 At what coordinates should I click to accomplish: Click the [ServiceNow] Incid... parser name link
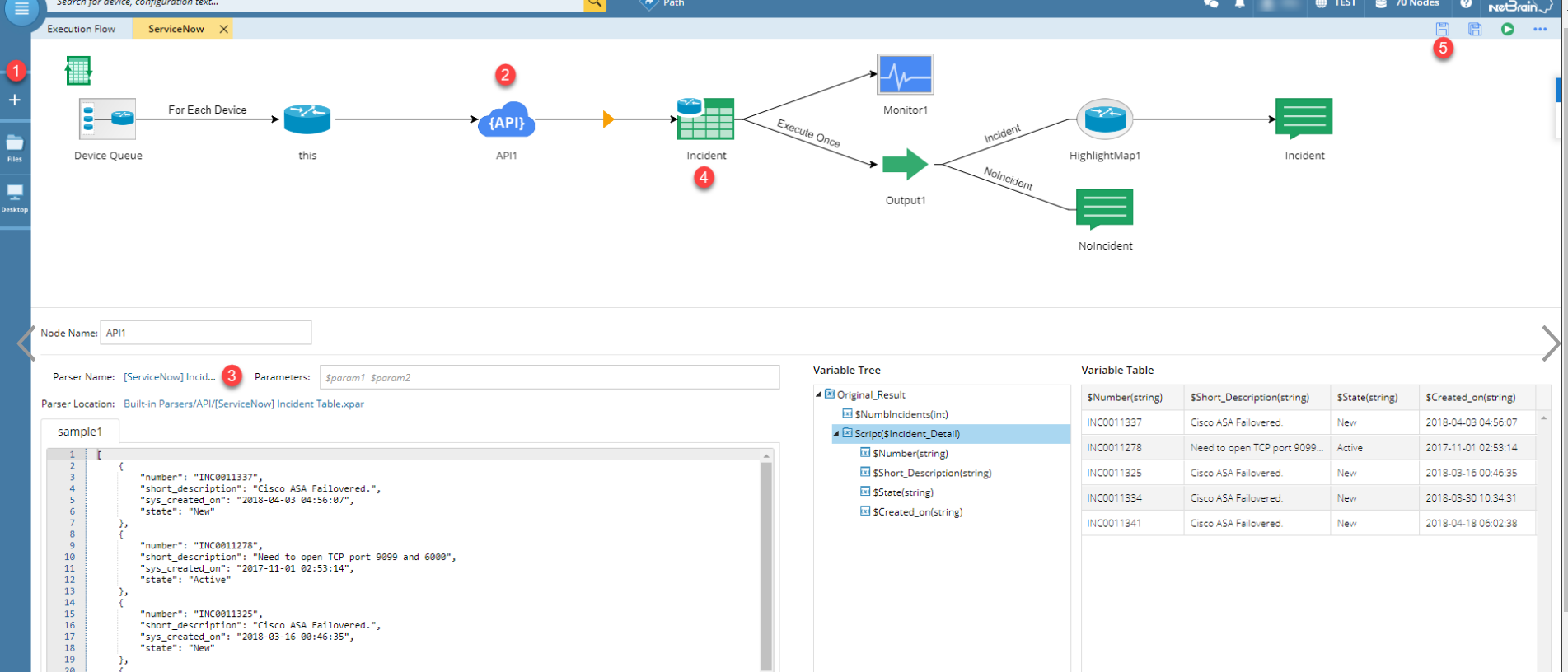pos(169,377)
